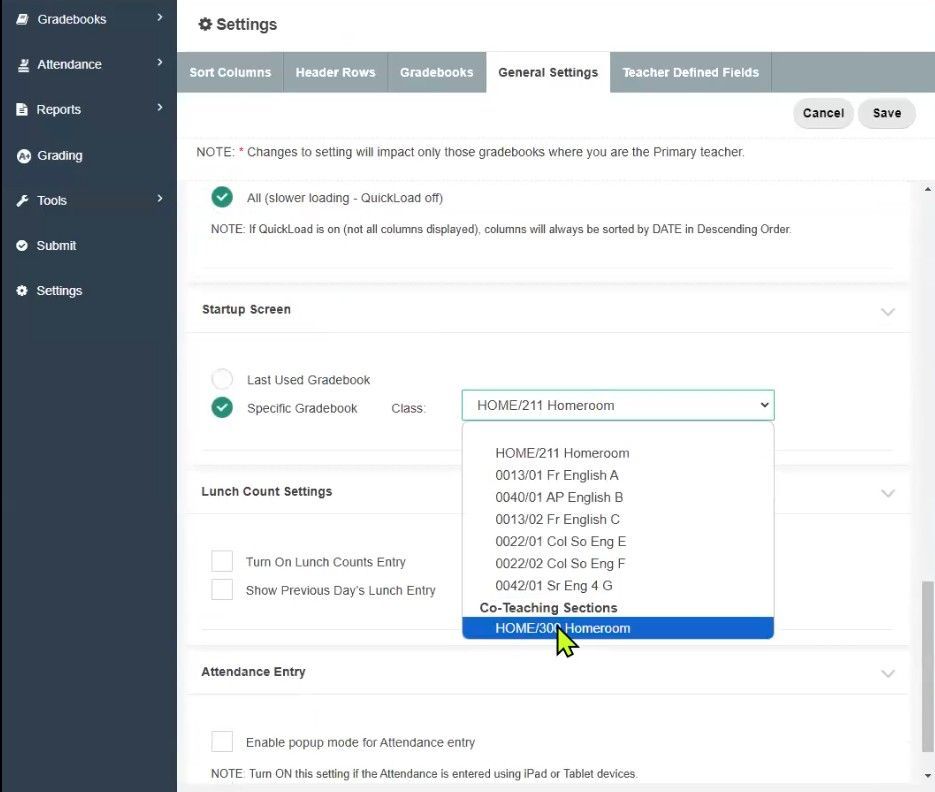Check Show Previous Day's Lunch Entry
This screenshot has height=792, width=935.
point(221,590)
